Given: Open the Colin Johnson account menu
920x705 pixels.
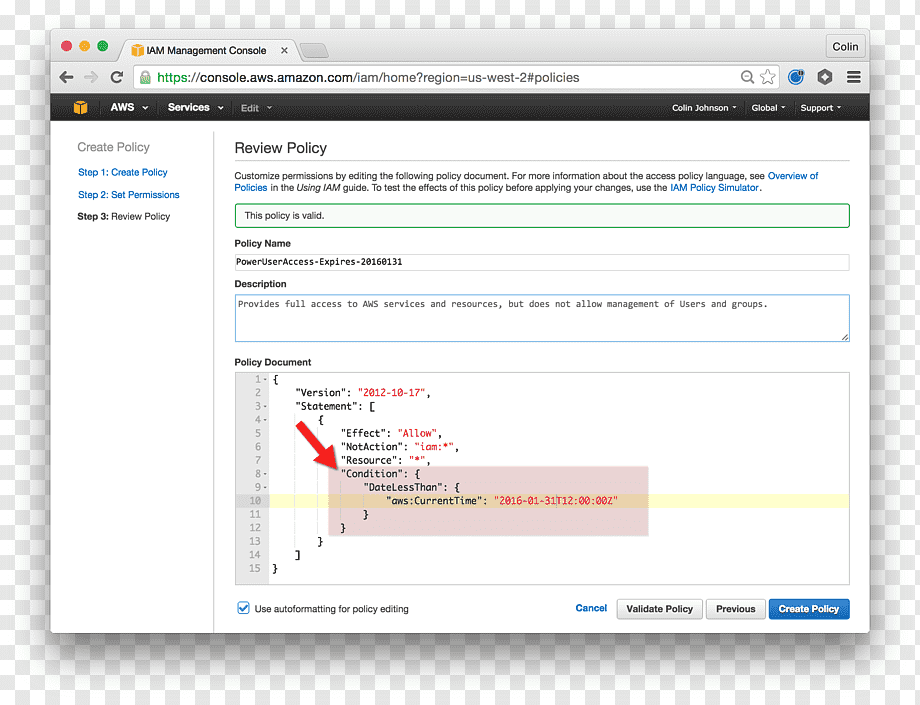Looking at the screenshot, I should [x=704, y=108].
